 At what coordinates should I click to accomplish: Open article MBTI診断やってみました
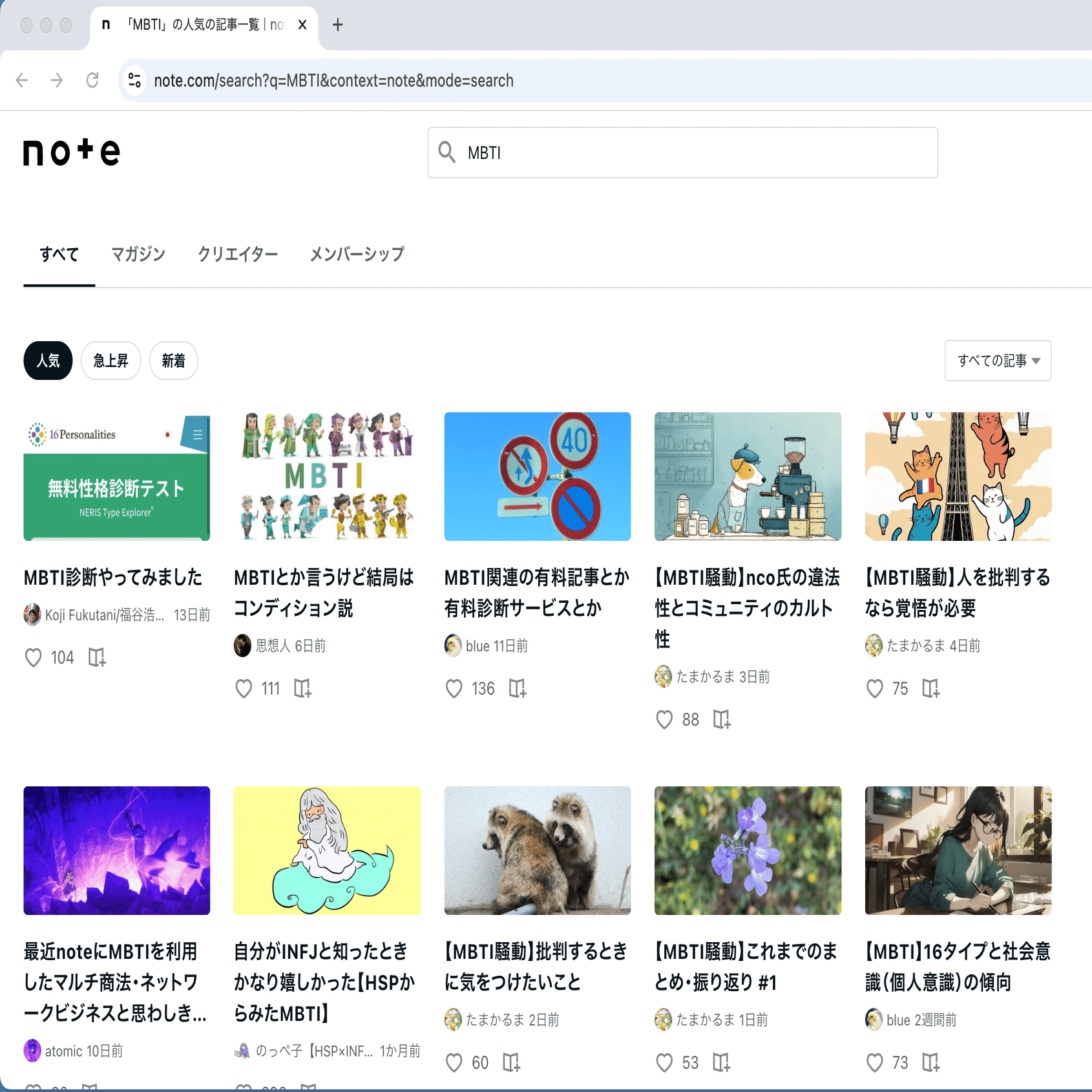[x=113, y=577]
